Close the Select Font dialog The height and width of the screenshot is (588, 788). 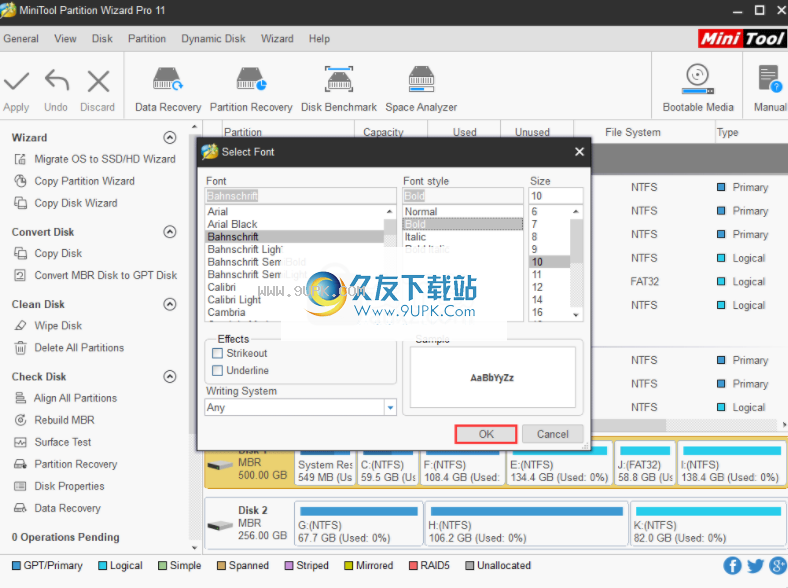point(579,152)
